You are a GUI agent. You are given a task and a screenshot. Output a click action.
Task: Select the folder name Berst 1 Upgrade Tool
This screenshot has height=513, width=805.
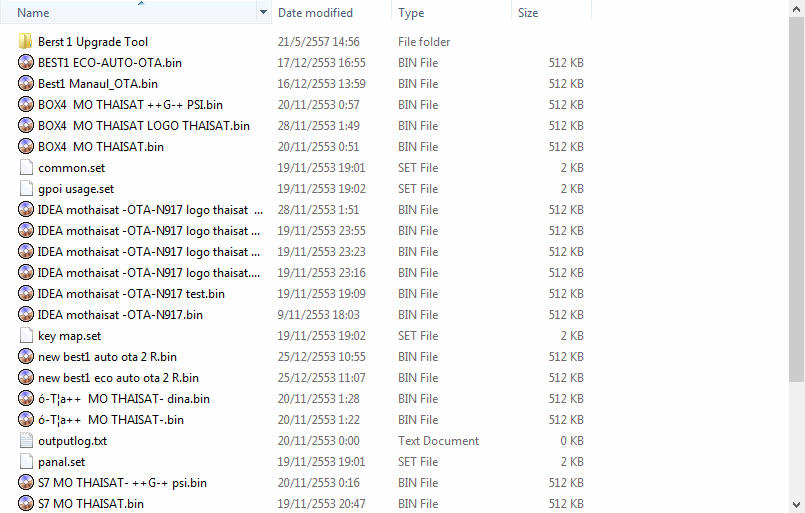tap(93, 42)
